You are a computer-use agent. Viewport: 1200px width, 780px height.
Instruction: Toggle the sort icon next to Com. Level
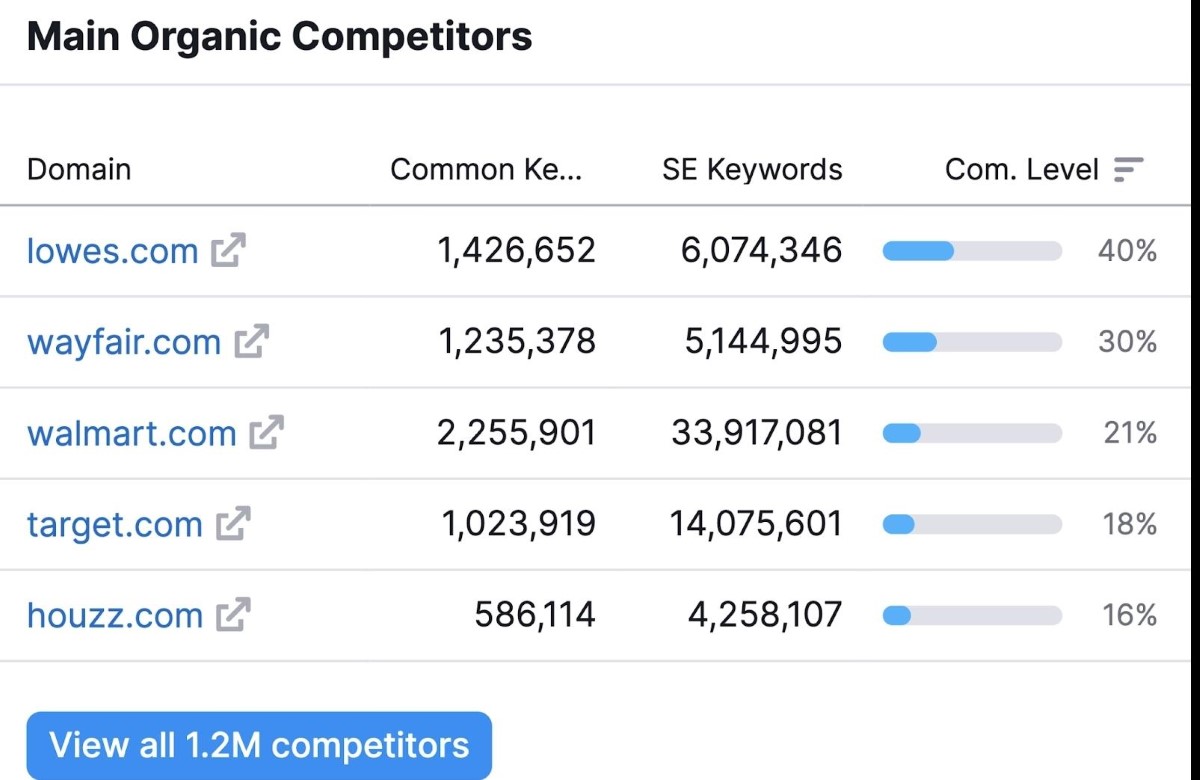tap(1128, 170)
